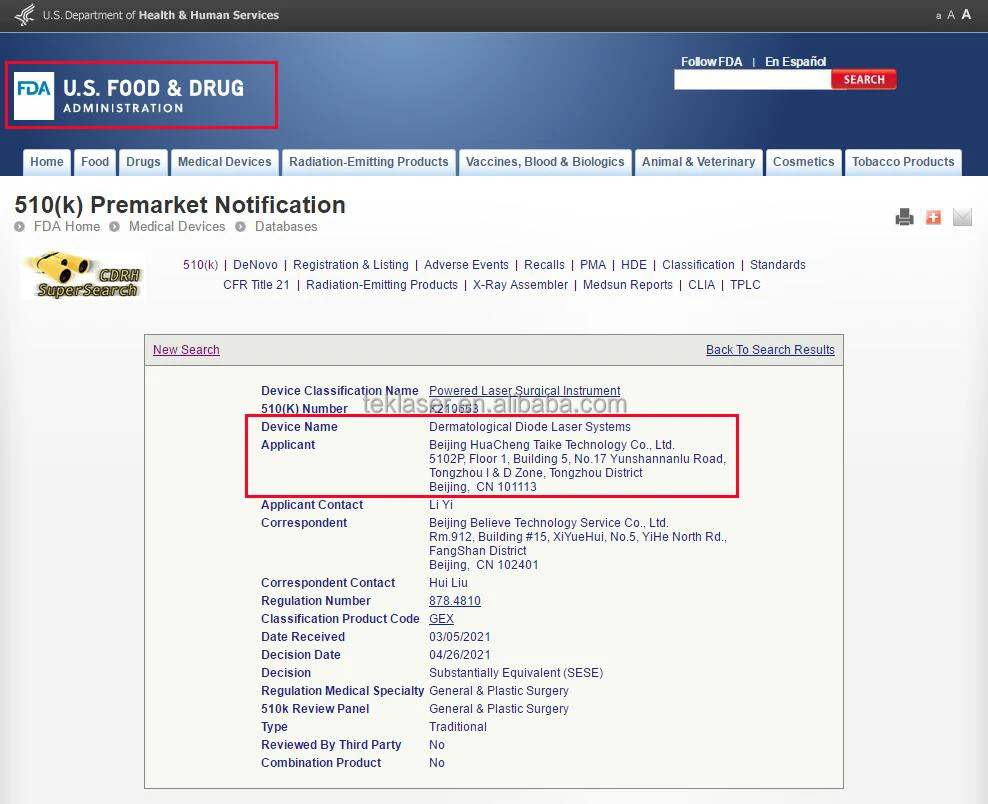988x804 pixels.
Task: Click Databases breadcrumb
Action: tap(286, 227)
